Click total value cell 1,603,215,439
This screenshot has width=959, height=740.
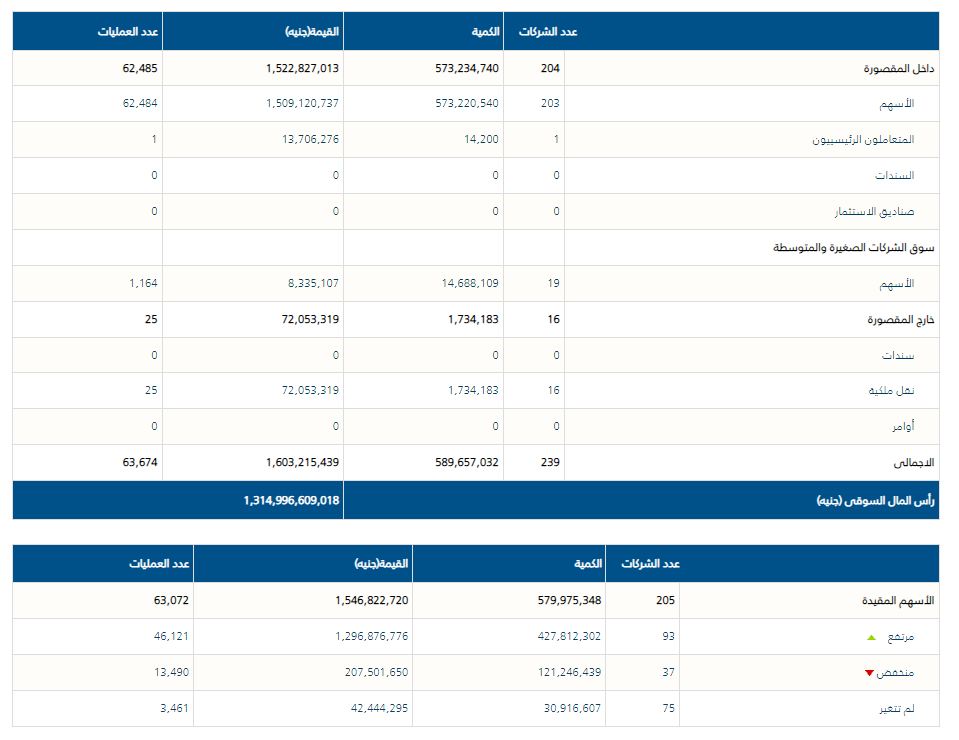(303, 463)
